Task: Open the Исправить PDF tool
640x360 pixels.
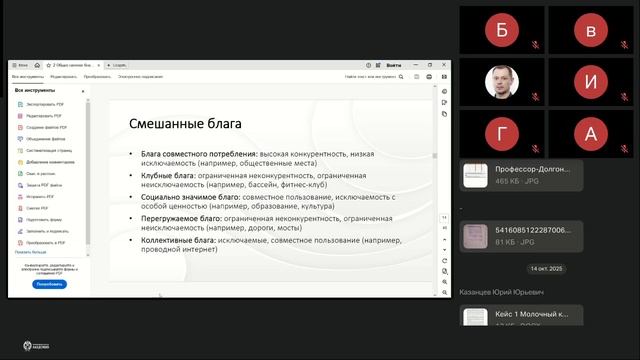Action: pyautogui.click(x=36, y=197)
